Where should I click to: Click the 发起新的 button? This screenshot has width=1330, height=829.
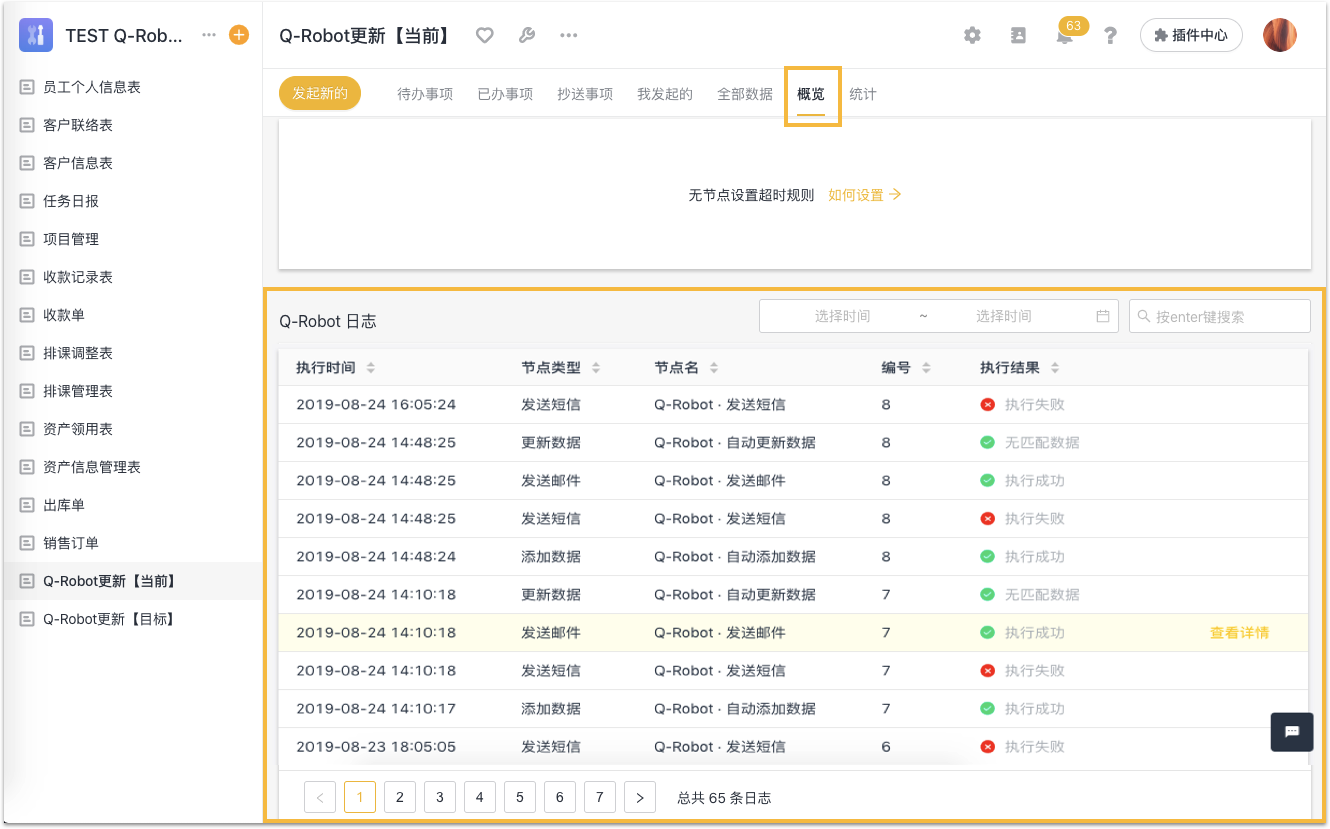click(x=320, y=93)
